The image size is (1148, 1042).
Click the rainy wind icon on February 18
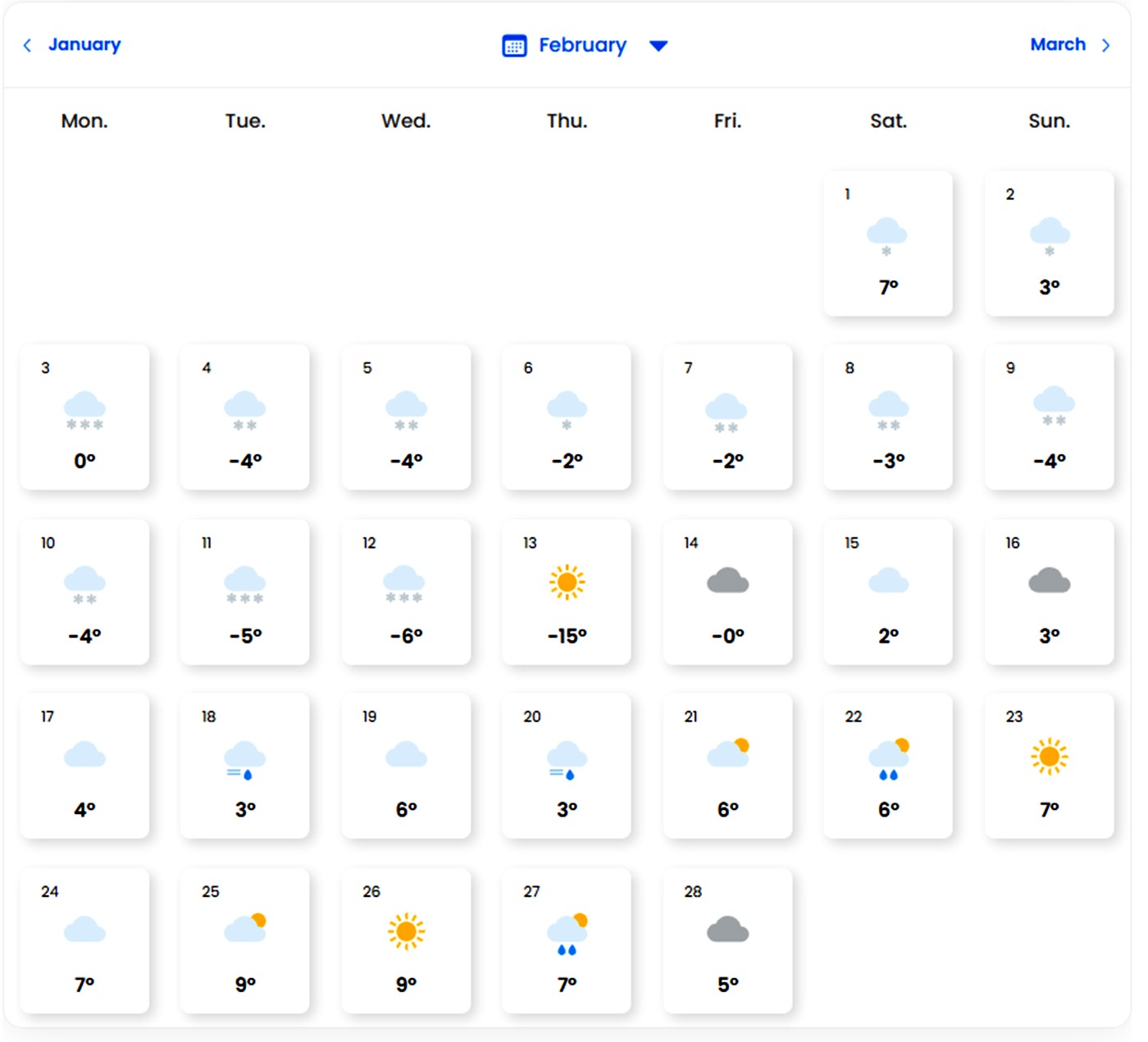(x=244, y=759)
